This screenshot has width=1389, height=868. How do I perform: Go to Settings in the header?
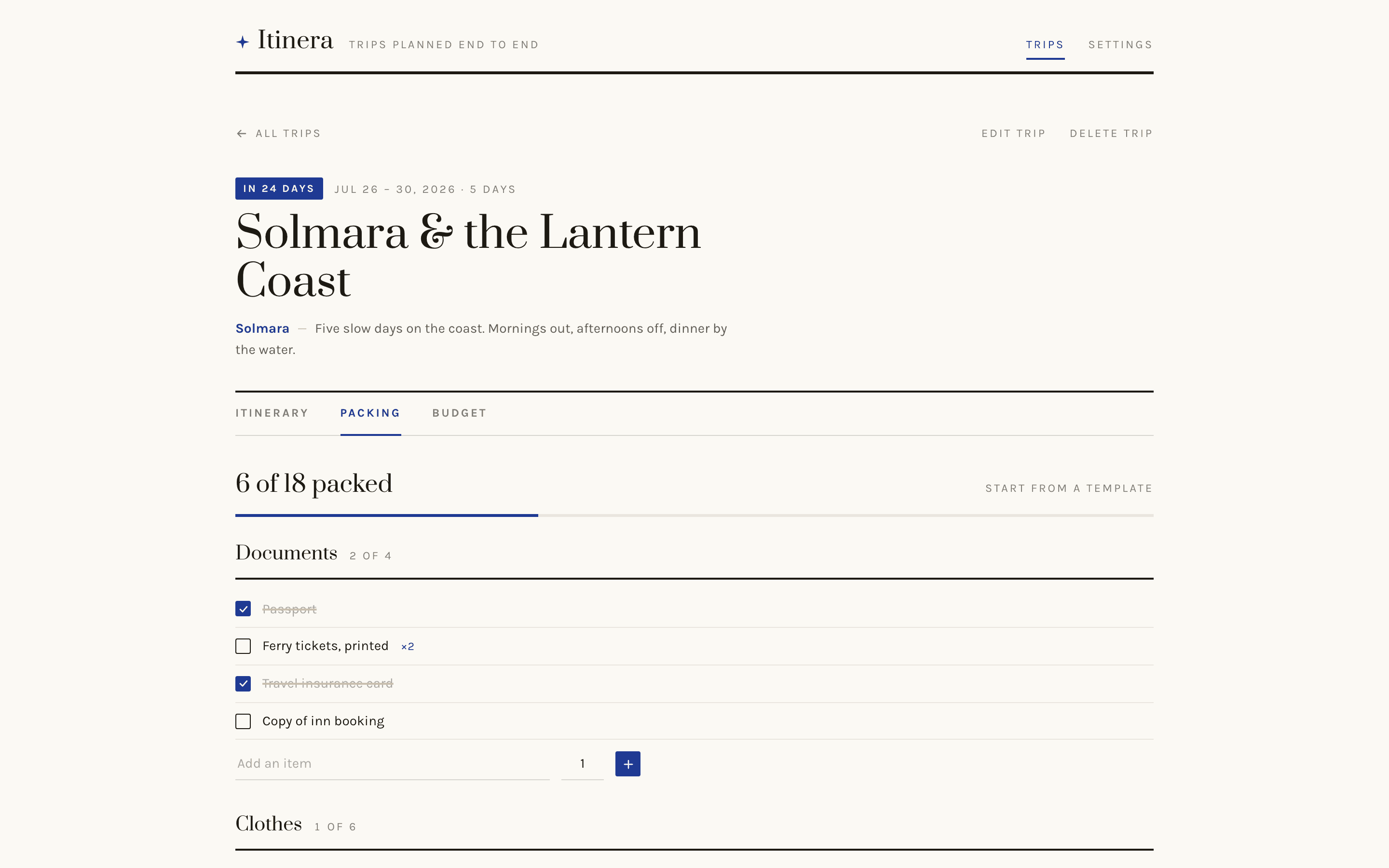[1120, 45]
